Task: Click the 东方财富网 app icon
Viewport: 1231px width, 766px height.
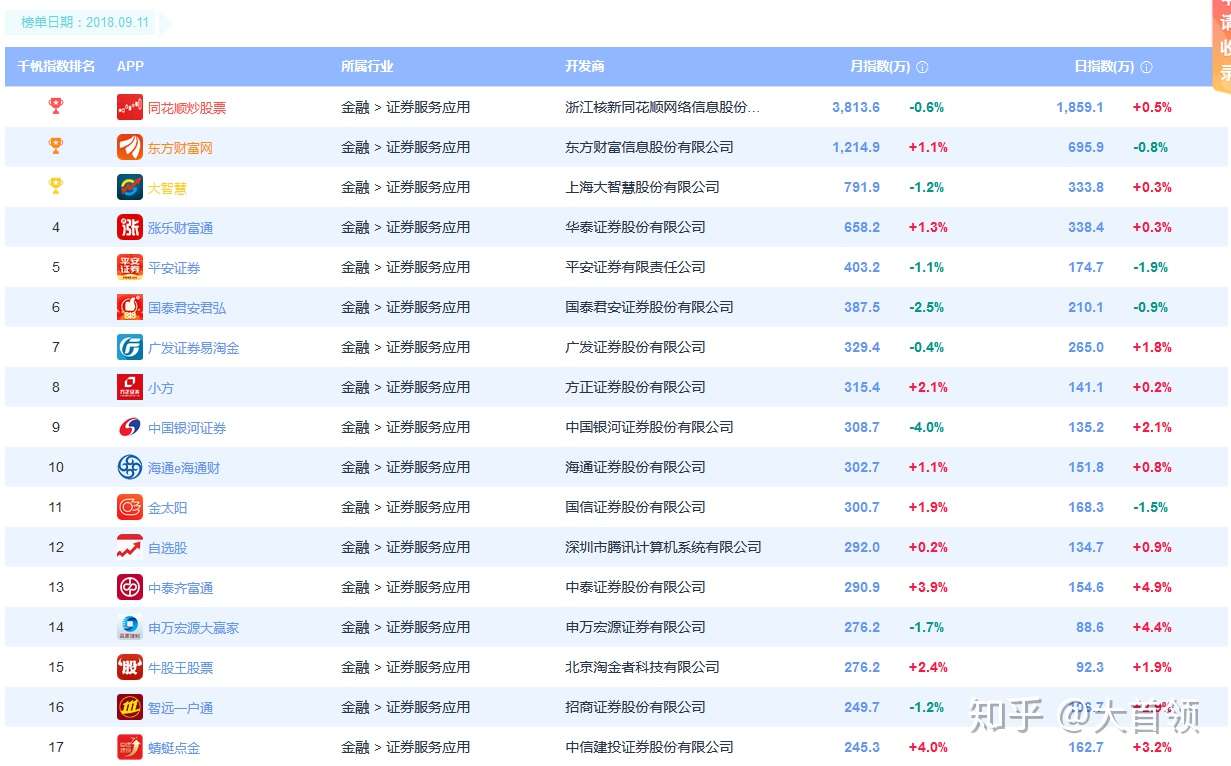Action: tap(130, 147)
